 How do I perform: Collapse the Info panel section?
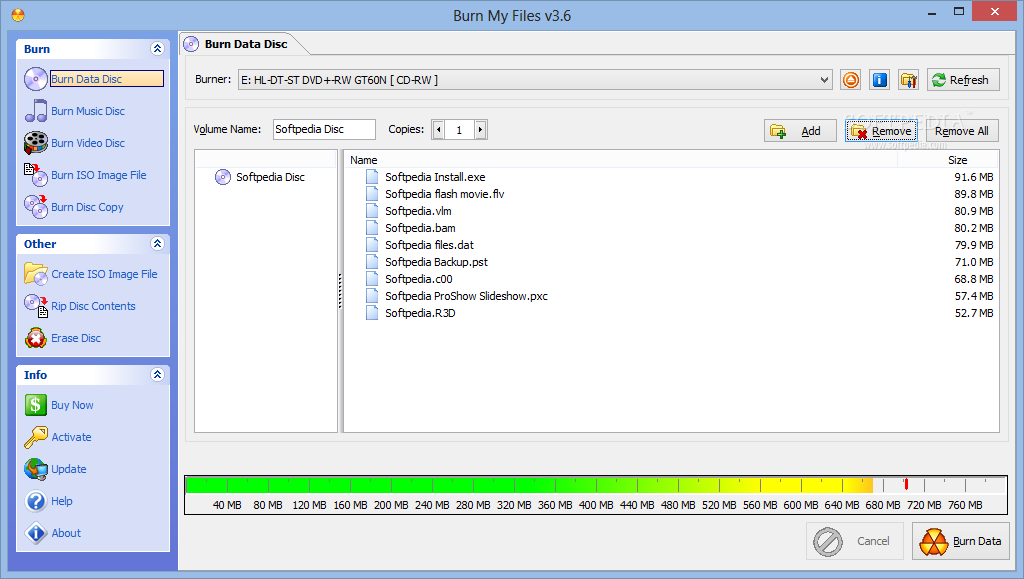pyautogui.click(x=157, y=374)
